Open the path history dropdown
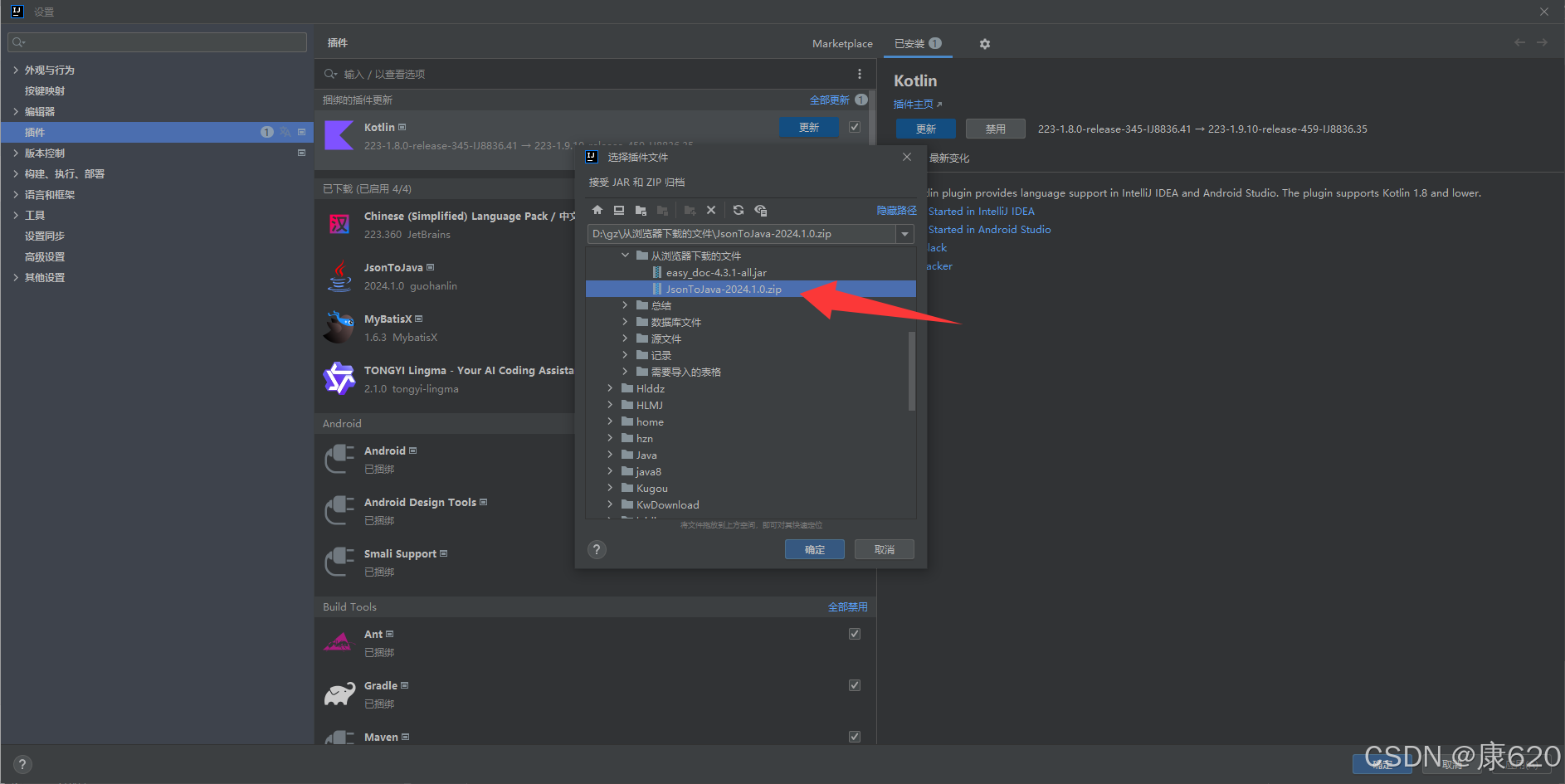The height and width of the screenshot is (784, 1565). [x=905, y=234]
